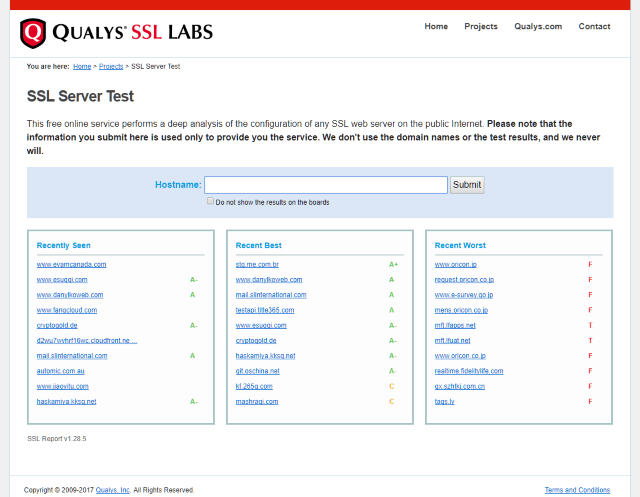Open haskamiya.kksg.net in the Recent Best list
Viewport: 640px width, 497px height.
pyautogui.click(x=265, y=356)
